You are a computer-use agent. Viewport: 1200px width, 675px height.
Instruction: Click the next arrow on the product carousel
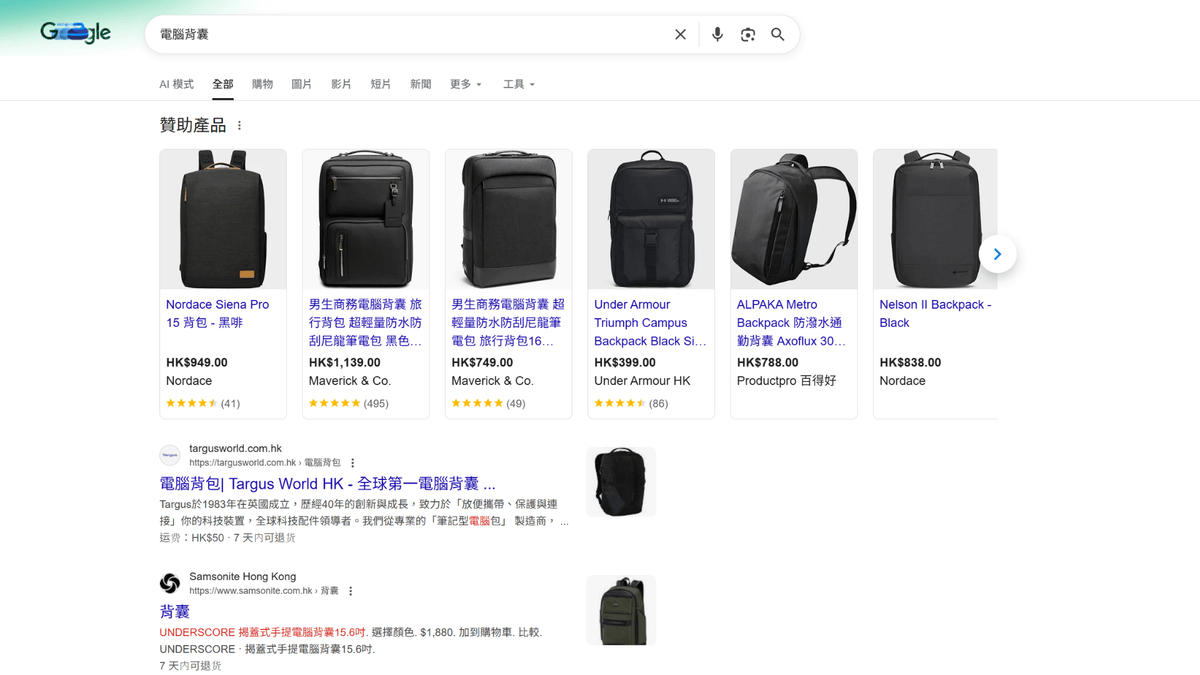click(997, 255)
